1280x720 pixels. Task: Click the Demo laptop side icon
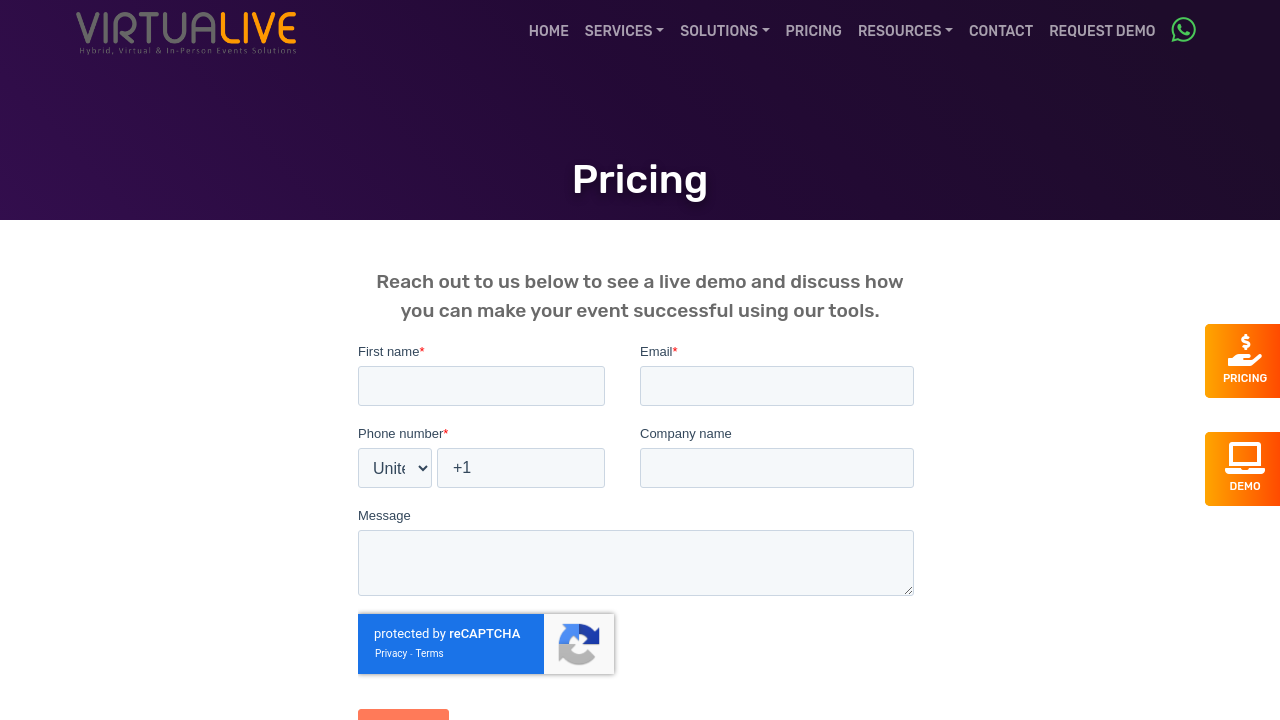tap(1244, 459)
